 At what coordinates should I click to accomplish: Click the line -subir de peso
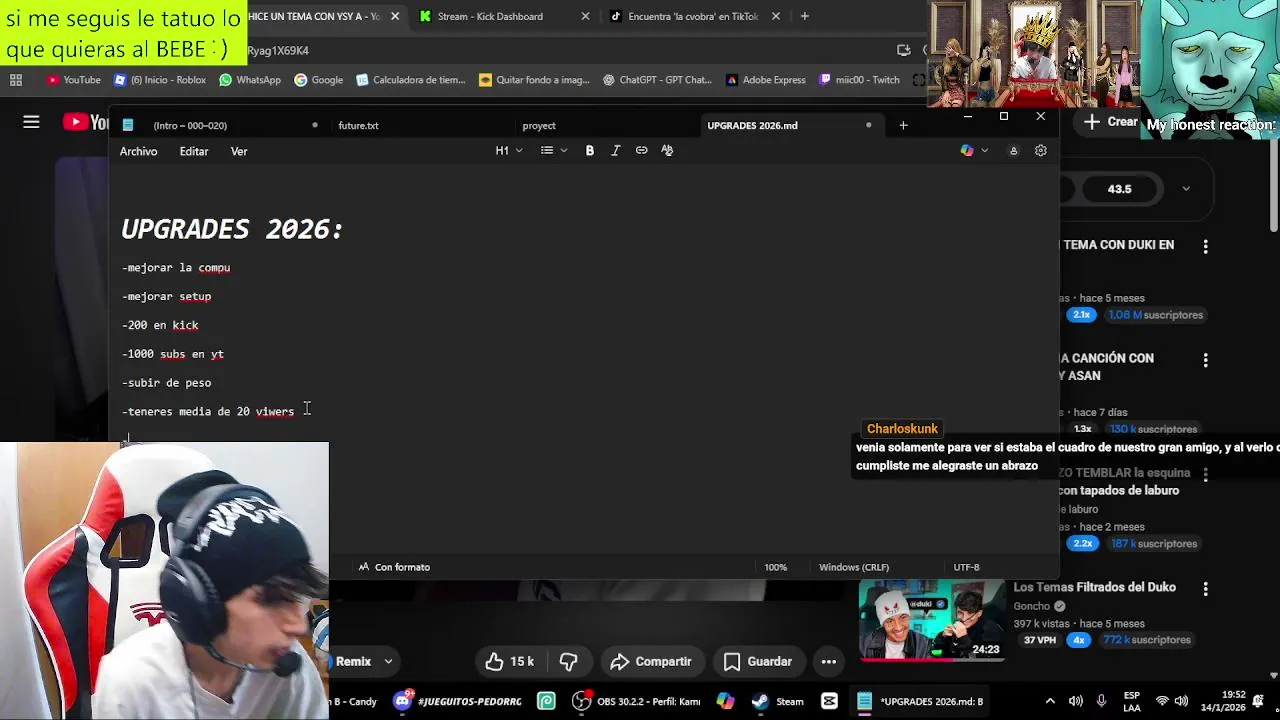167,383
